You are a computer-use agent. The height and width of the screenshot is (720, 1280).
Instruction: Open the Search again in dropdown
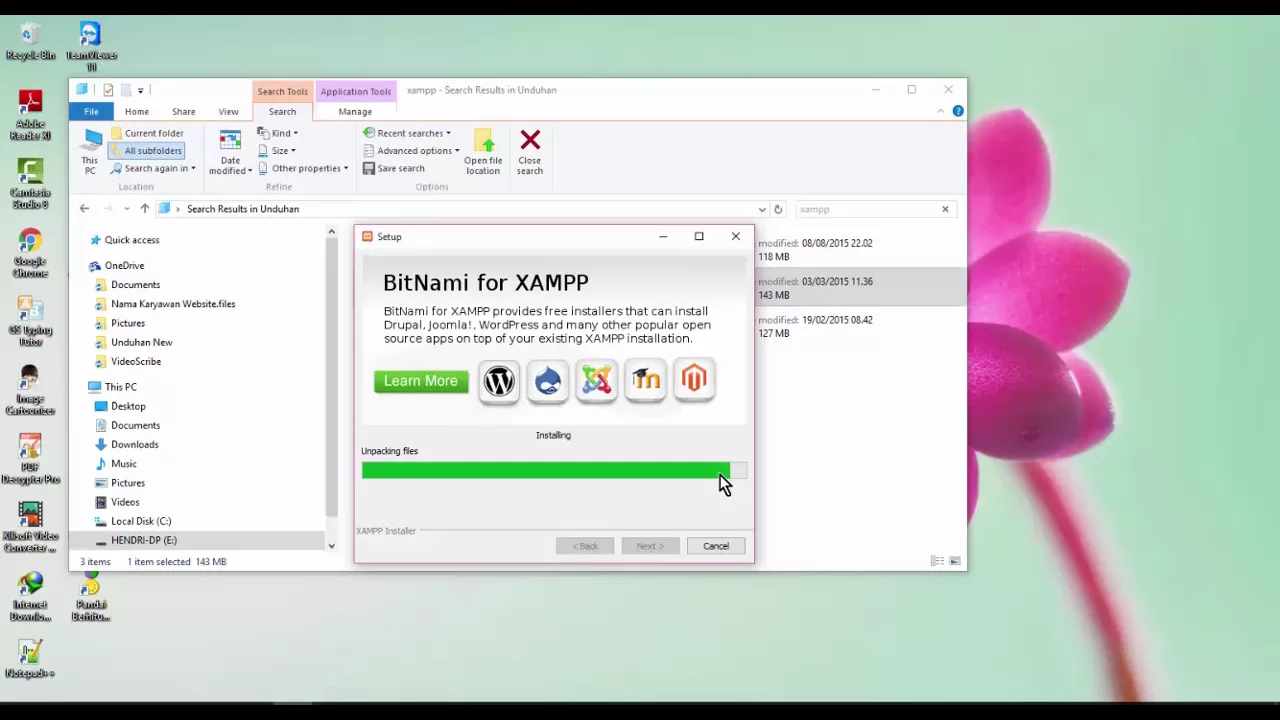(153, 168)
